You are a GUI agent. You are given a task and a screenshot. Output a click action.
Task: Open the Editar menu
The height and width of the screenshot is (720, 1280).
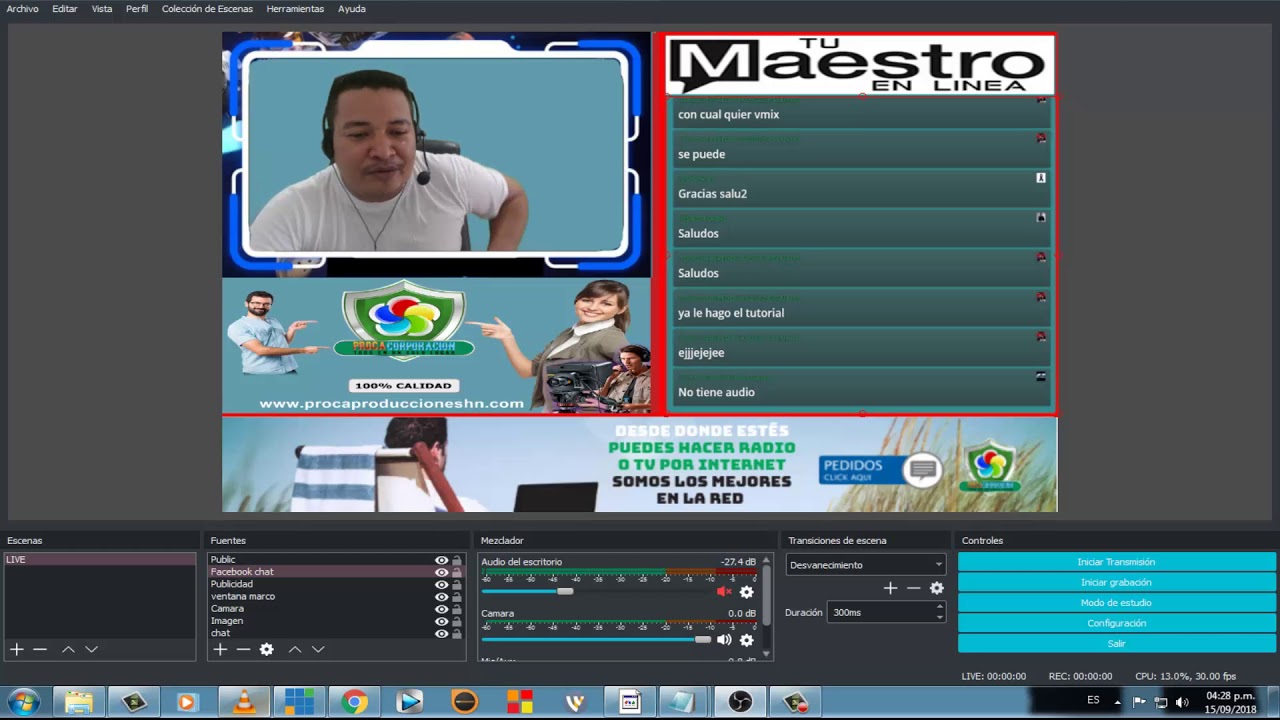coord(65,8)
